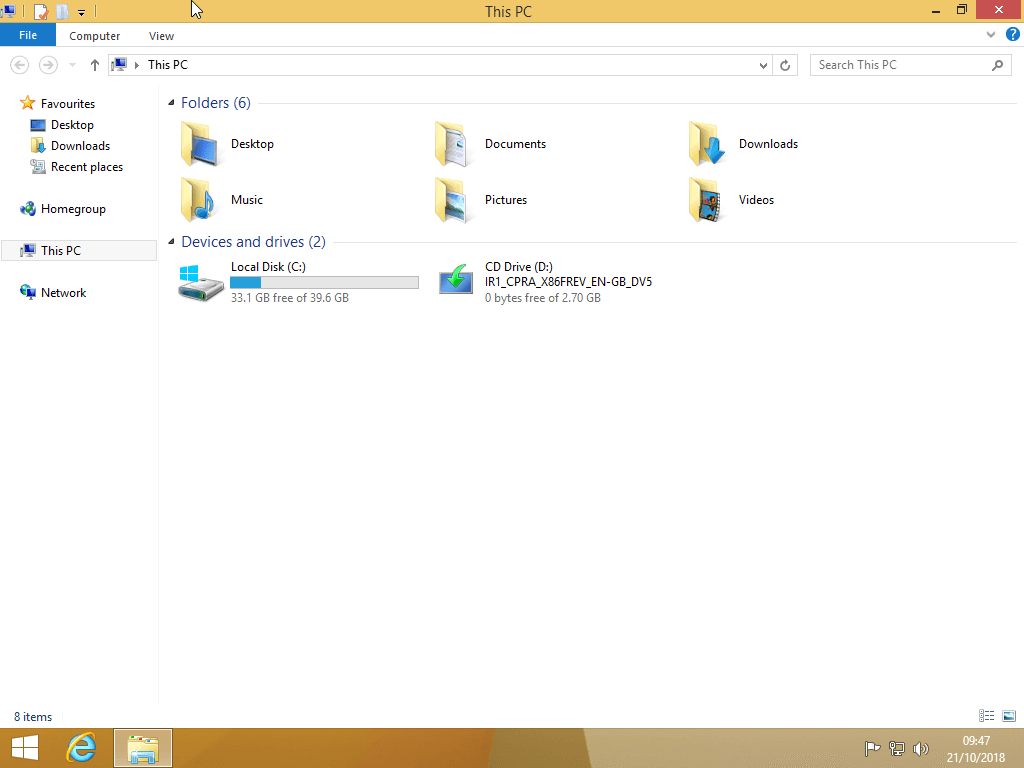Screen dimensions: 1024x768
Task: Open the Pictures folder icon
Action: (452, 200)
